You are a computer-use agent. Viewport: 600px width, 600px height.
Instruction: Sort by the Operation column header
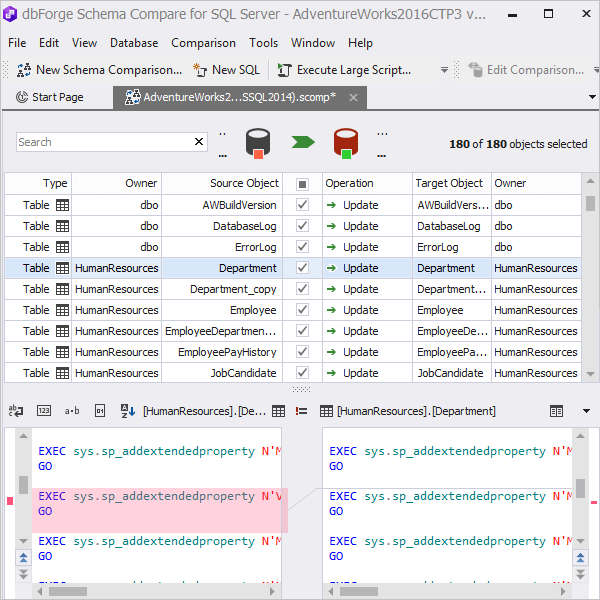point(367,183)
